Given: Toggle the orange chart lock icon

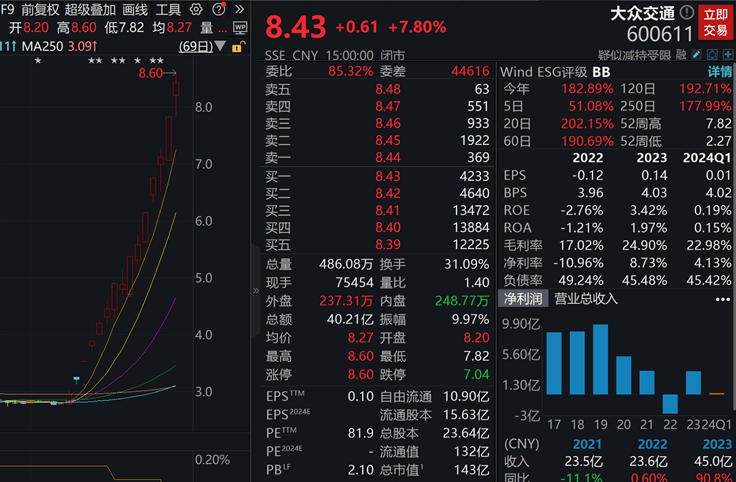Looking at the screenshot, I should (x=238, y=47).
